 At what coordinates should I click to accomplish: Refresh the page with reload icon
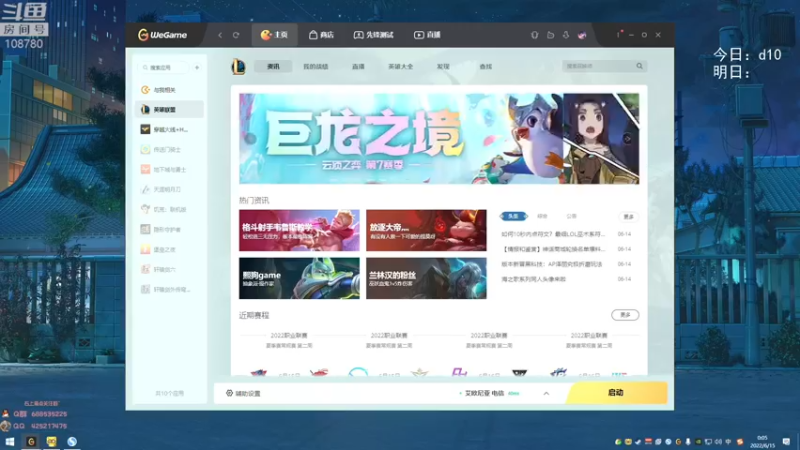(x=236, y=35)
